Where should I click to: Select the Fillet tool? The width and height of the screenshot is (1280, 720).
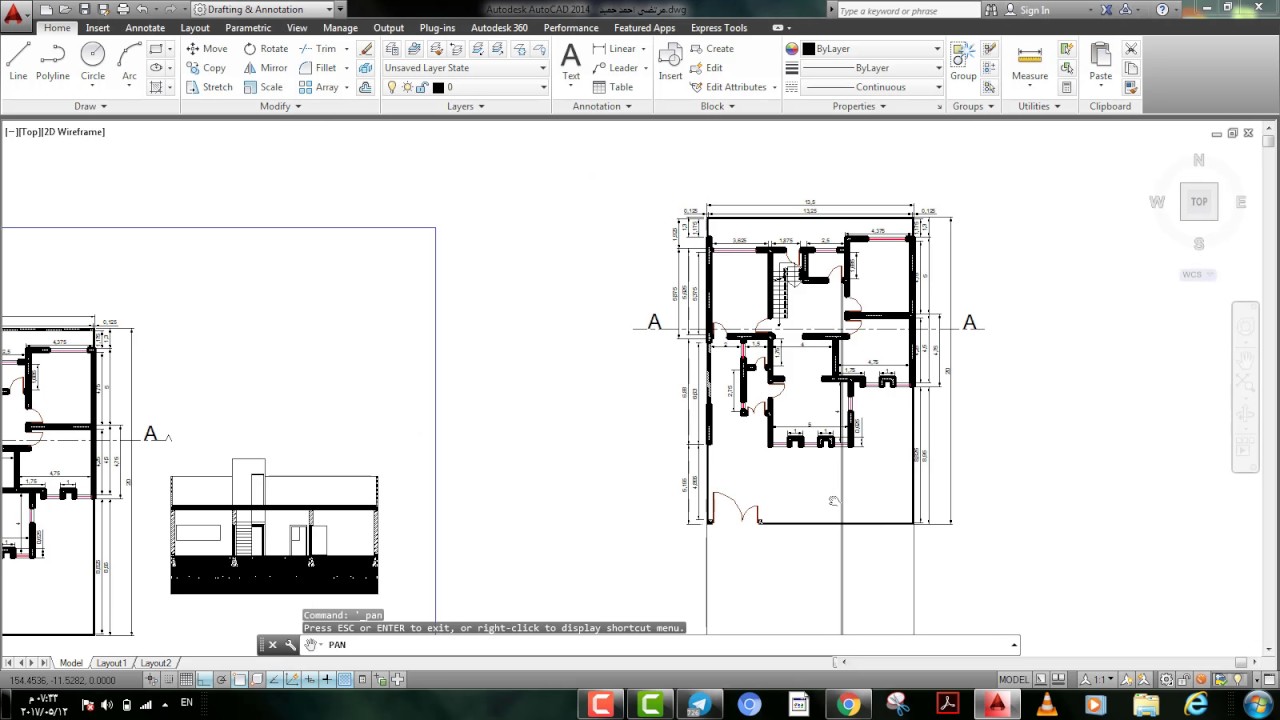(318, 68)
